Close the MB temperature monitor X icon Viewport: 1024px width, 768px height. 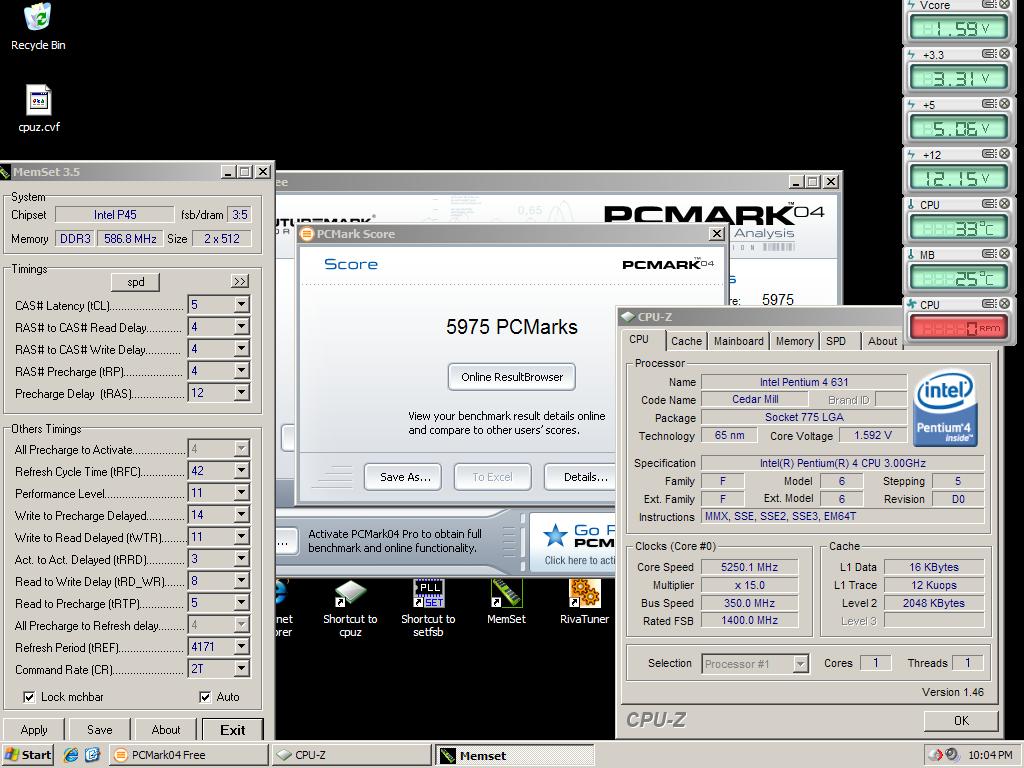click(x=1004, y=253)
